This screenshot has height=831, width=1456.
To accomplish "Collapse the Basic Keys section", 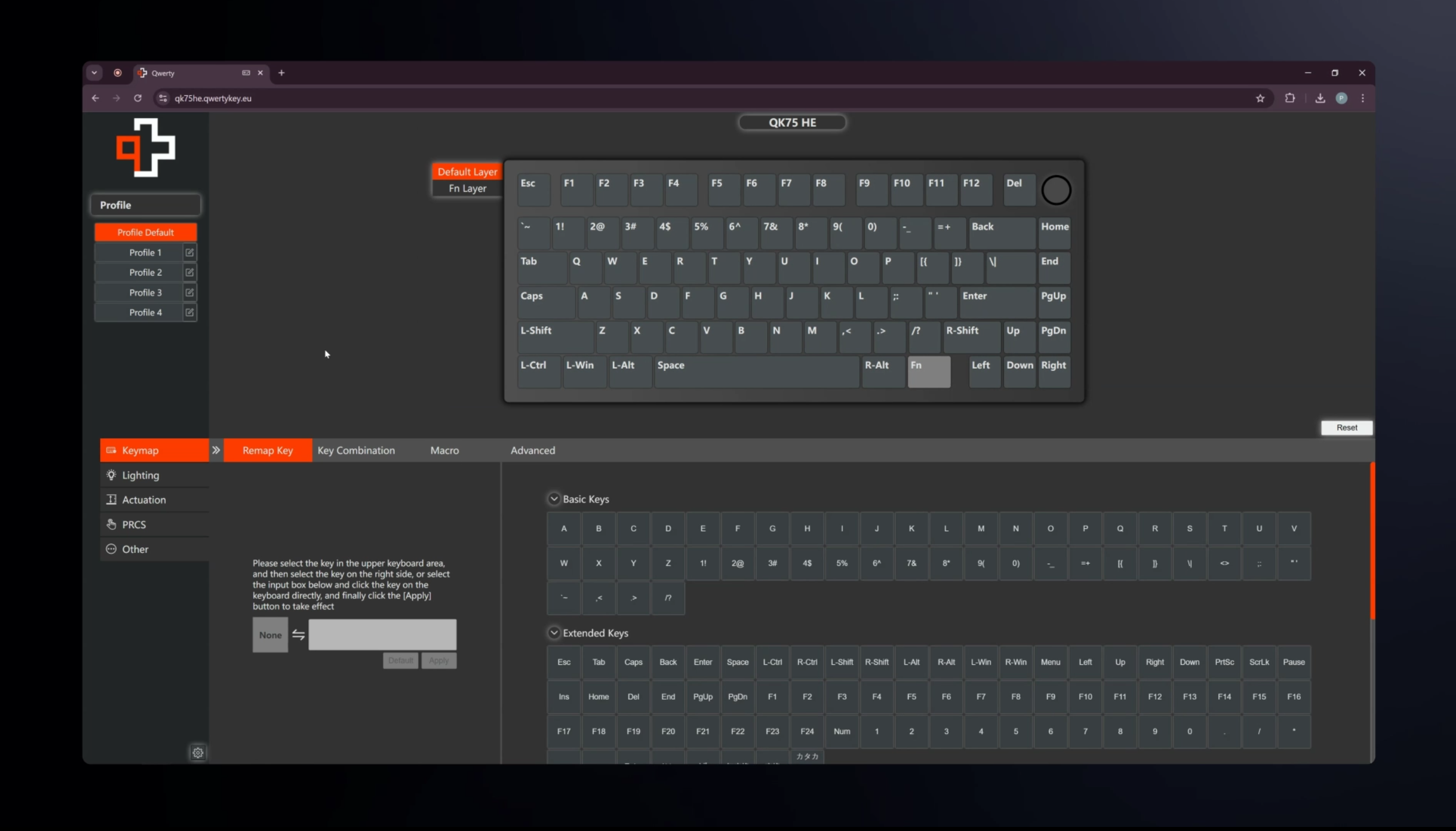I will click(554, 499).
